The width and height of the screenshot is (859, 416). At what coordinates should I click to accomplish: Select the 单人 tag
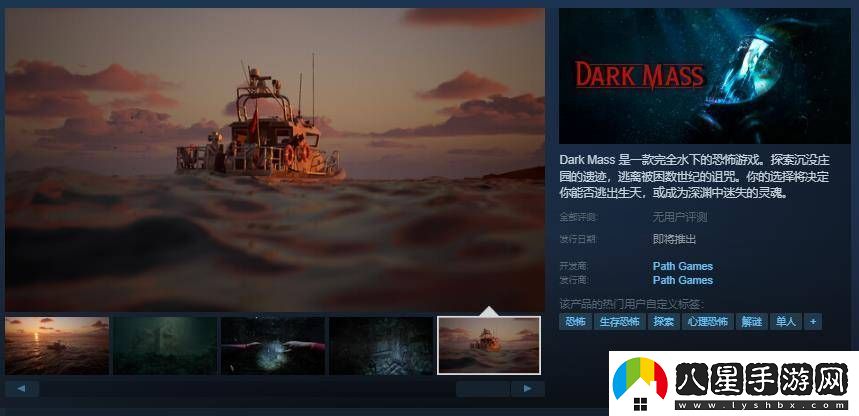[785, 321]
